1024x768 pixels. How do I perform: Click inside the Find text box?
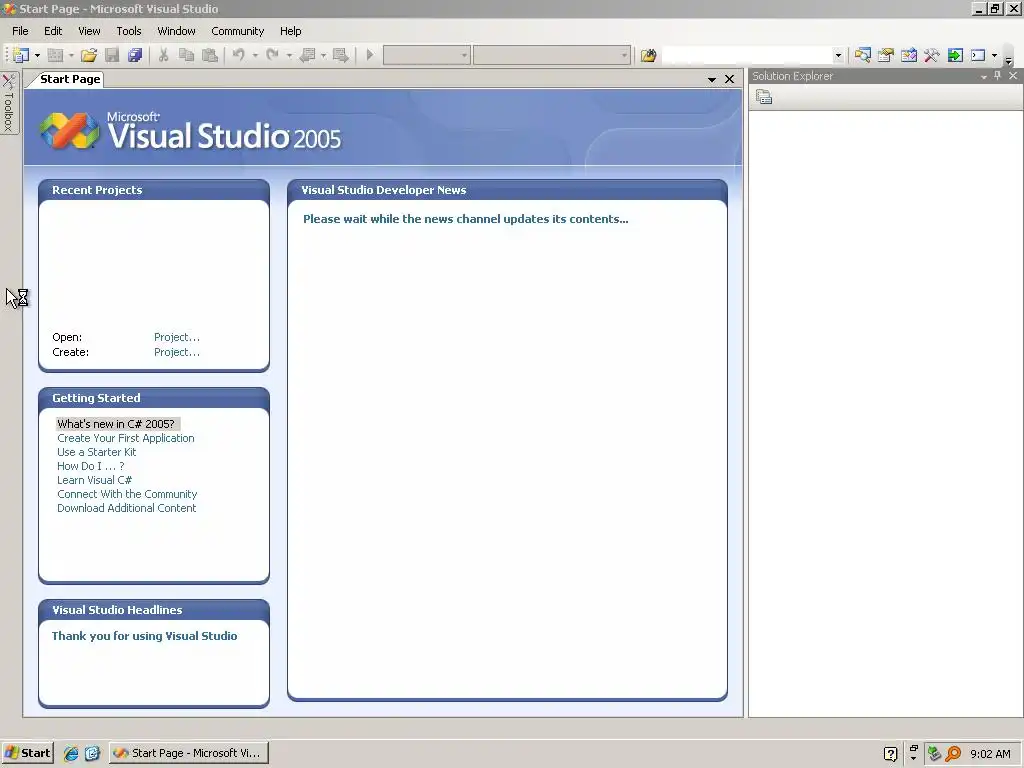point(747,56)
